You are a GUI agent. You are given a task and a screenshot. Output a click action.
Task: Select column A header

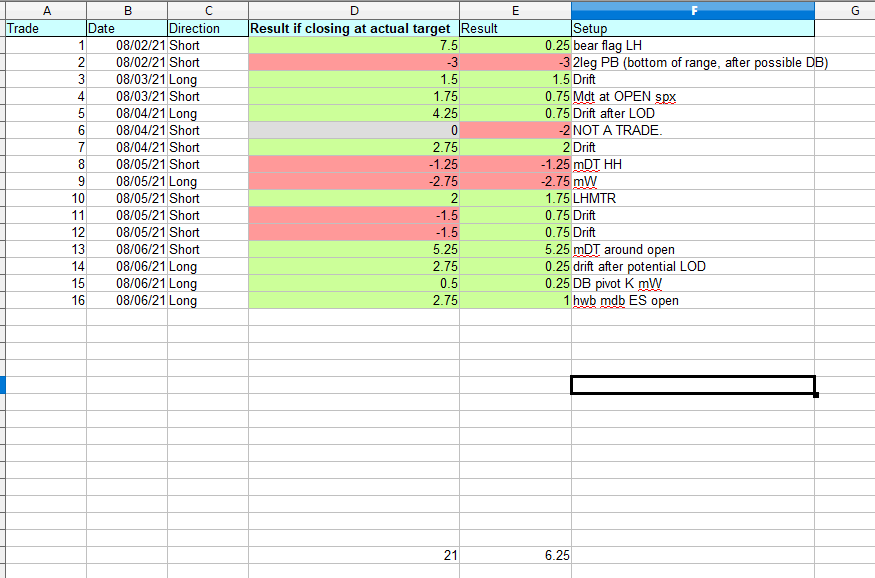46,10
